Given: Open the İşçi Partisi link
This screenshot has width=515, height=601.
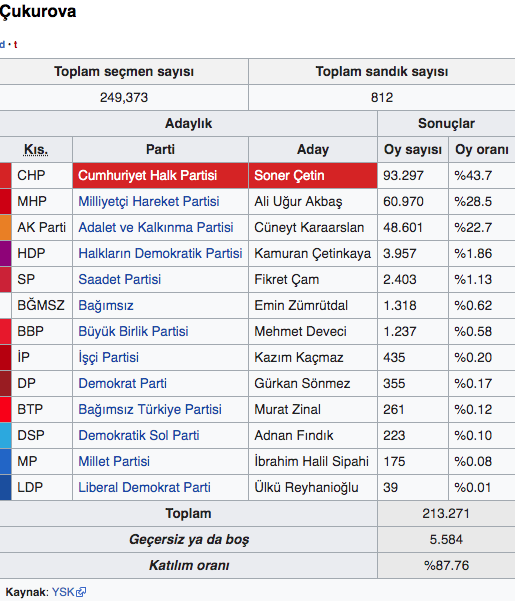Looking at the screenshot, I should (108, 358).
